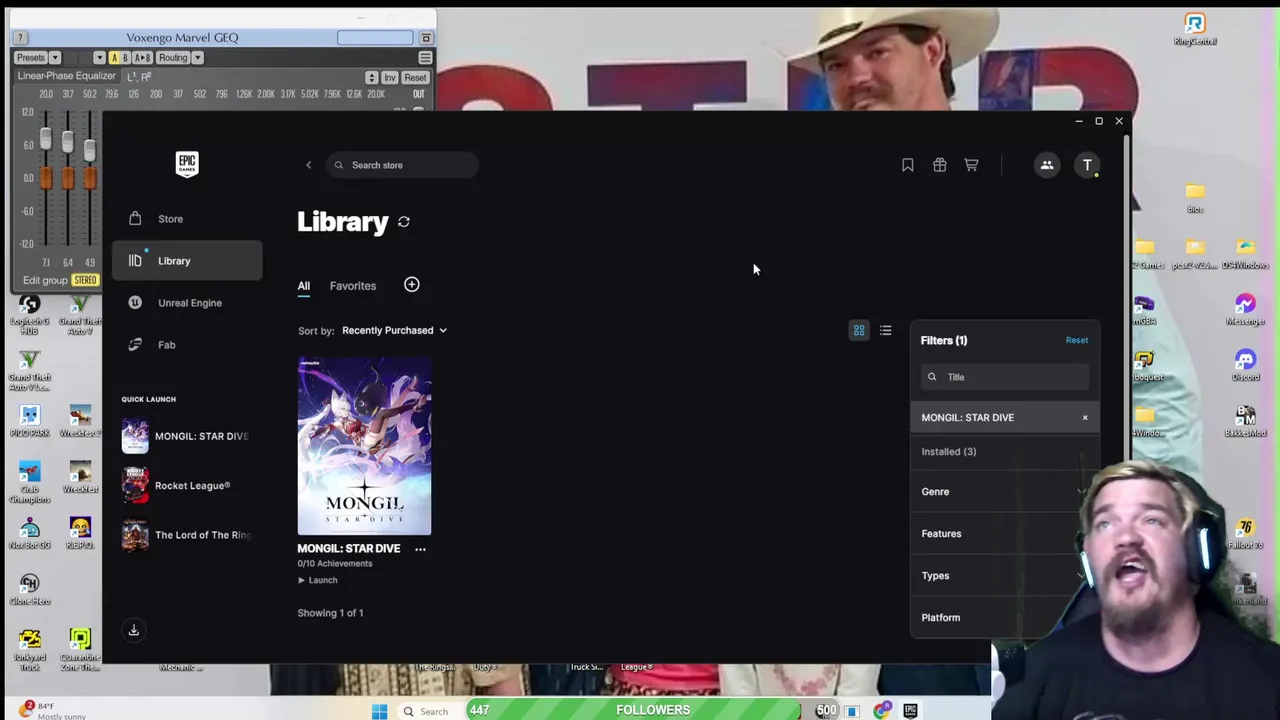Screen dimensions: 1280x720
Task: Toggle the Inv button in Voxengo
Action: 389,78
